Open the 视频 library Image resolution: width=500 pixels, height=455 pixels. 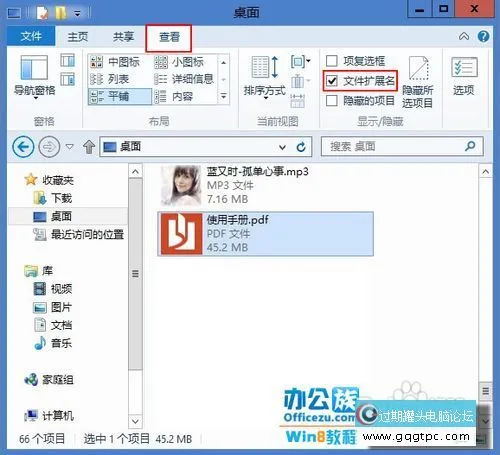point(53,289)
